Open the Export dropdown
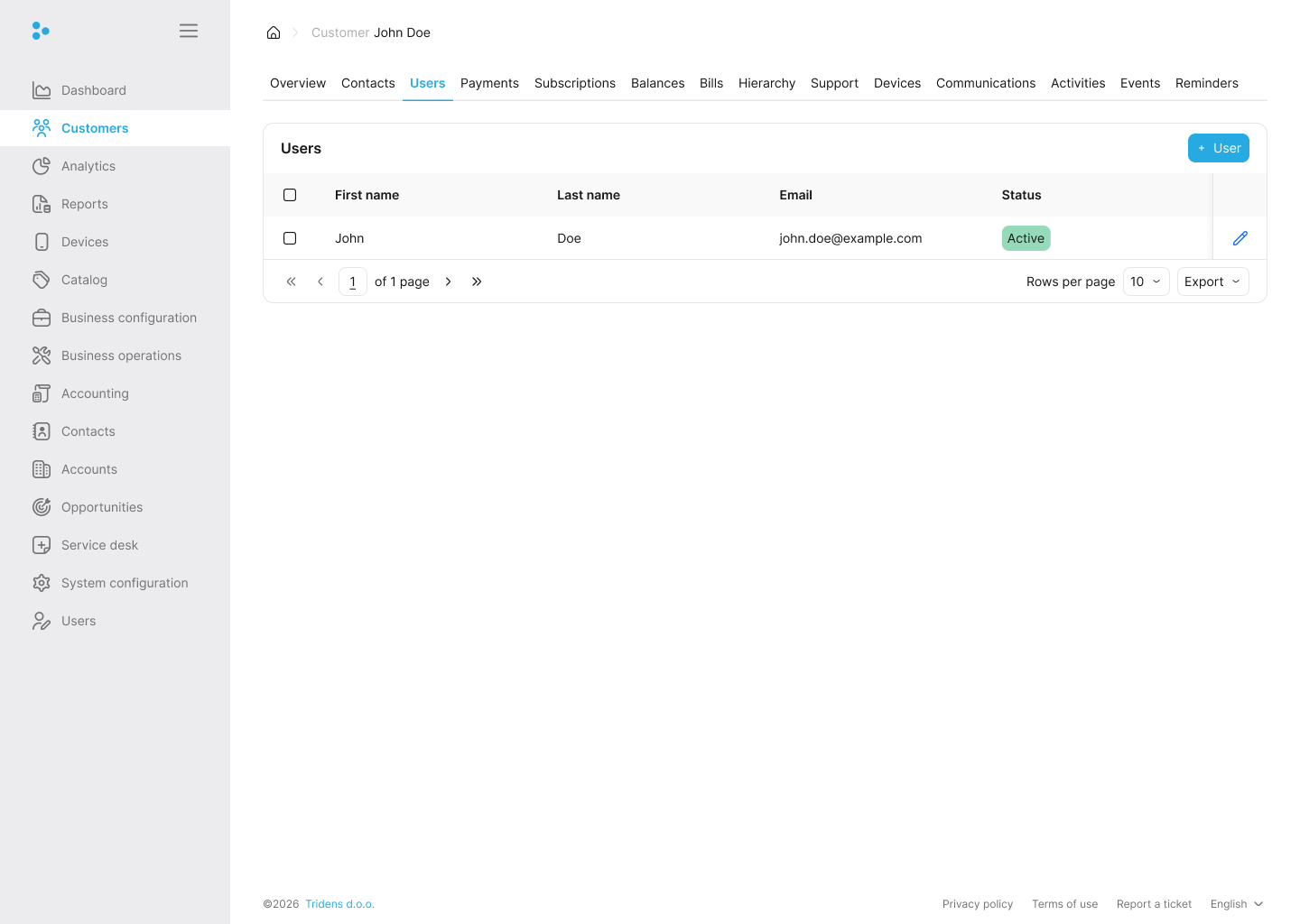Image resolution: width=1300 pixels, height=924 pixels. (x=1212, y=282)
